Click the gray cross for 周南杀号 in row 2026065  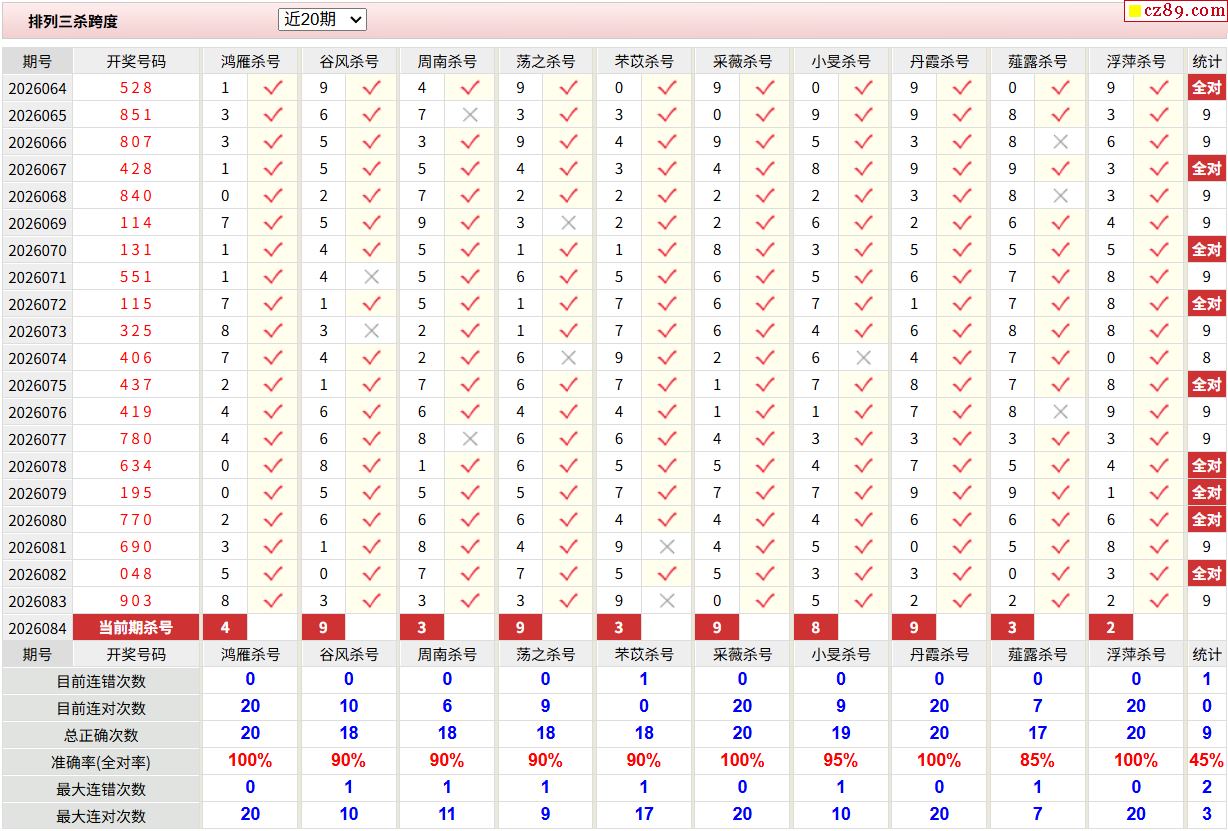[x=470, y=115]
